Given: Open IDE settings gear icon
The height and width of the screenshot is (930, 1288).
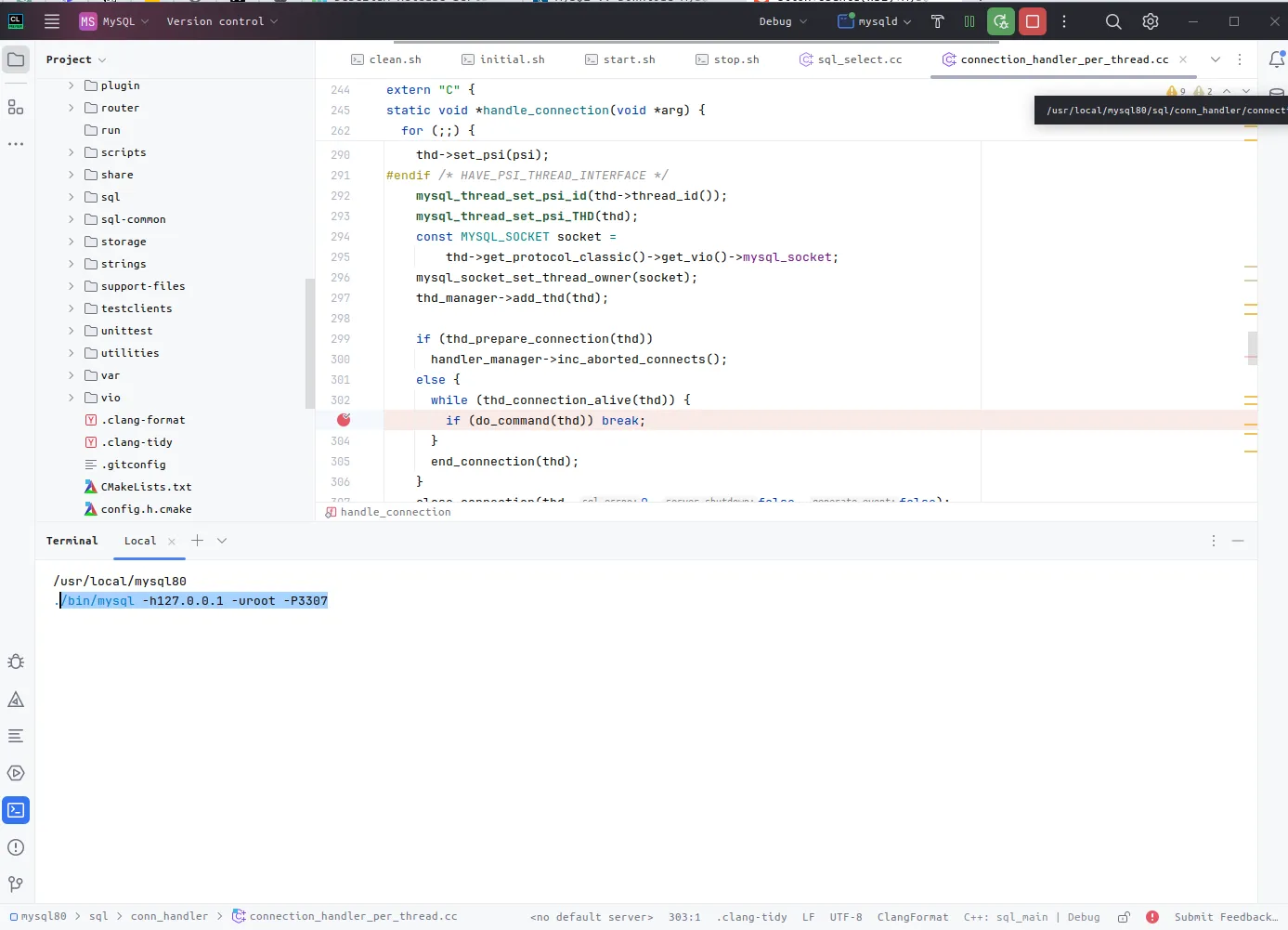Looking at the screenshot, I should pyautogui.click(x=1151, y=21).
